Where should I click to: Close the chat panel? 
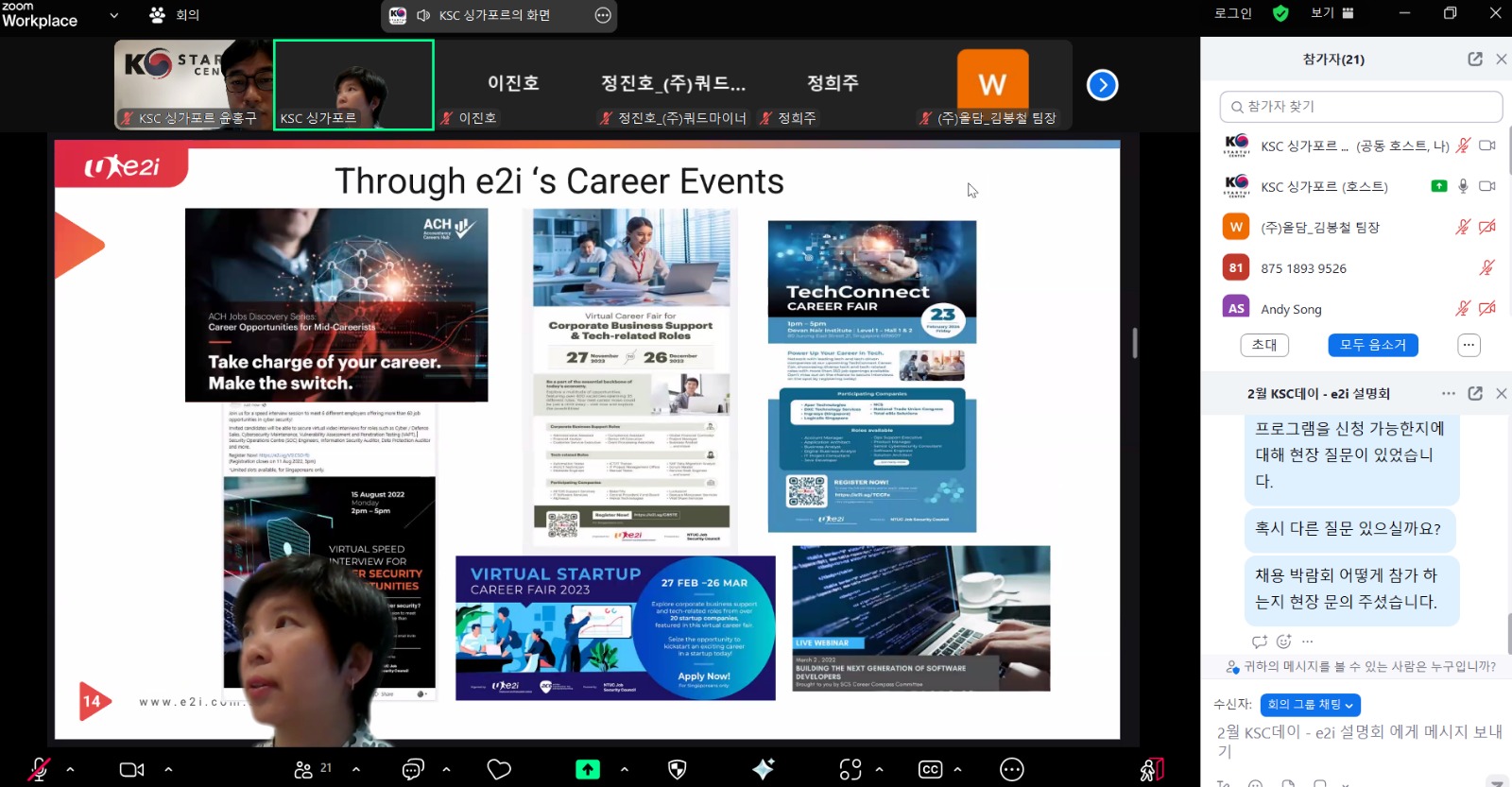pos(1502,393)
